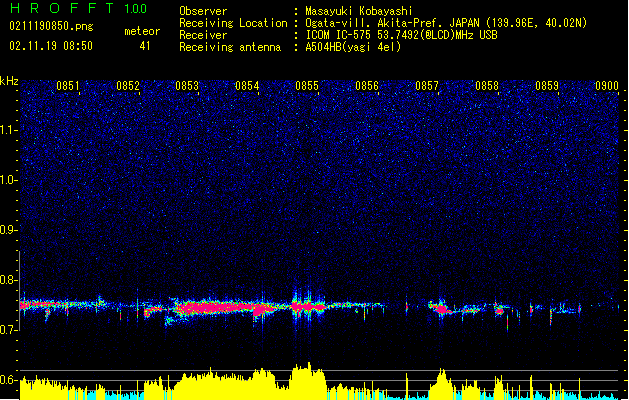The image size is (629, 400).
Task: Click the Ogata-vill. Akita-Pref. JAPAN location text
Action: tap(446, 23)
